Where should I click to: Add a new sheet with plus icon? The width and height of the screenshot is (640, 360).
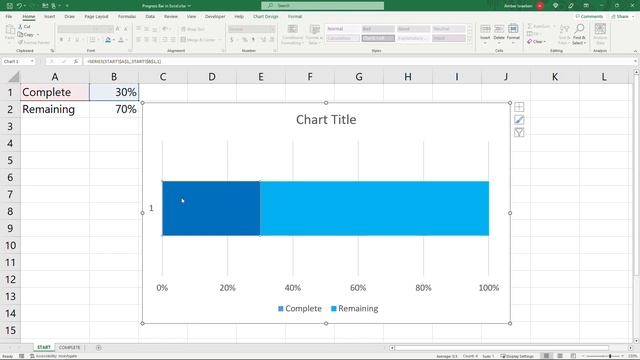(x=98, y=348)
